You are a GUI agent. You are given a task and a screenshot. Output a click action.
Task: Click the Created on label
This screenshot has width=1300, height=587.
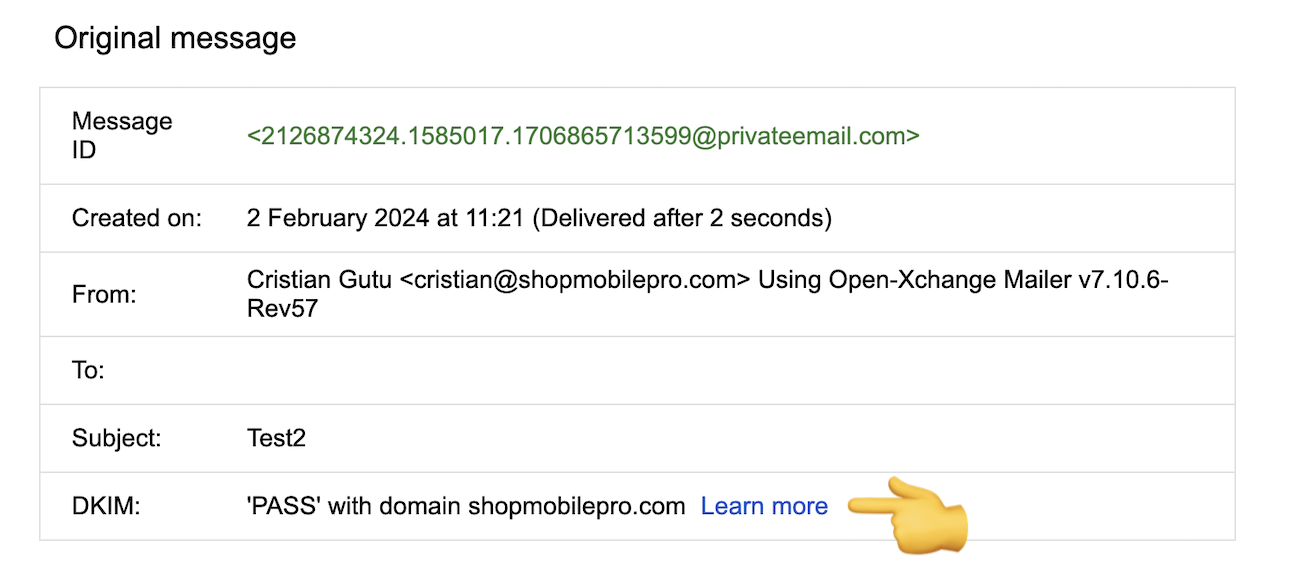[137, 218]
